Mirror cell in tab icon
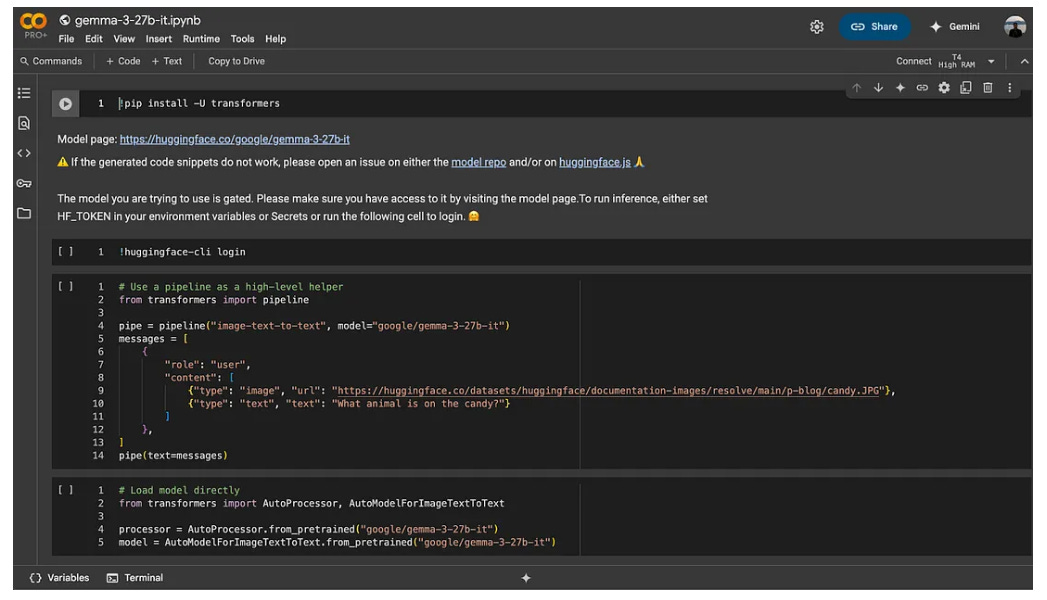 (x=966, y=88)
